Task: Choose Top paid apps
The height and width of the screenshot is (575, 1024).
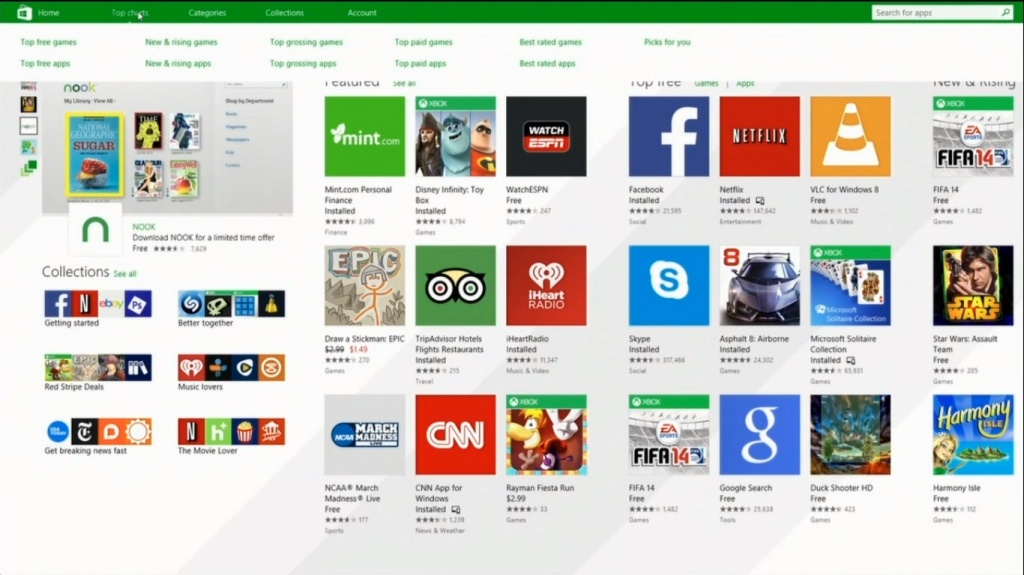Action: 420,63
